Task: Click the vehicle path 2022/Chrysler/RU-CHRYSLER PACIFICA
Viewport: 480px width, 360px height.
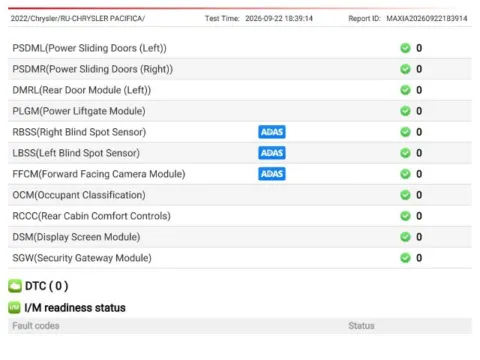Action: [x=78, y=18]
